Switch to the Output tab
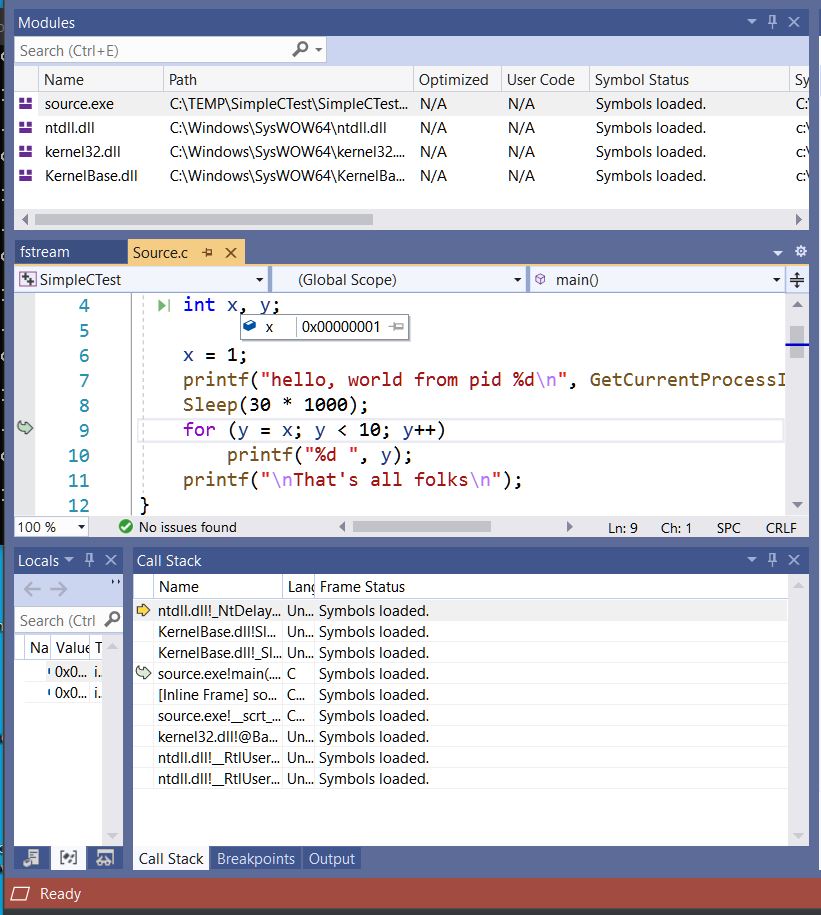821x915 pixels. [x=331, y=858]
